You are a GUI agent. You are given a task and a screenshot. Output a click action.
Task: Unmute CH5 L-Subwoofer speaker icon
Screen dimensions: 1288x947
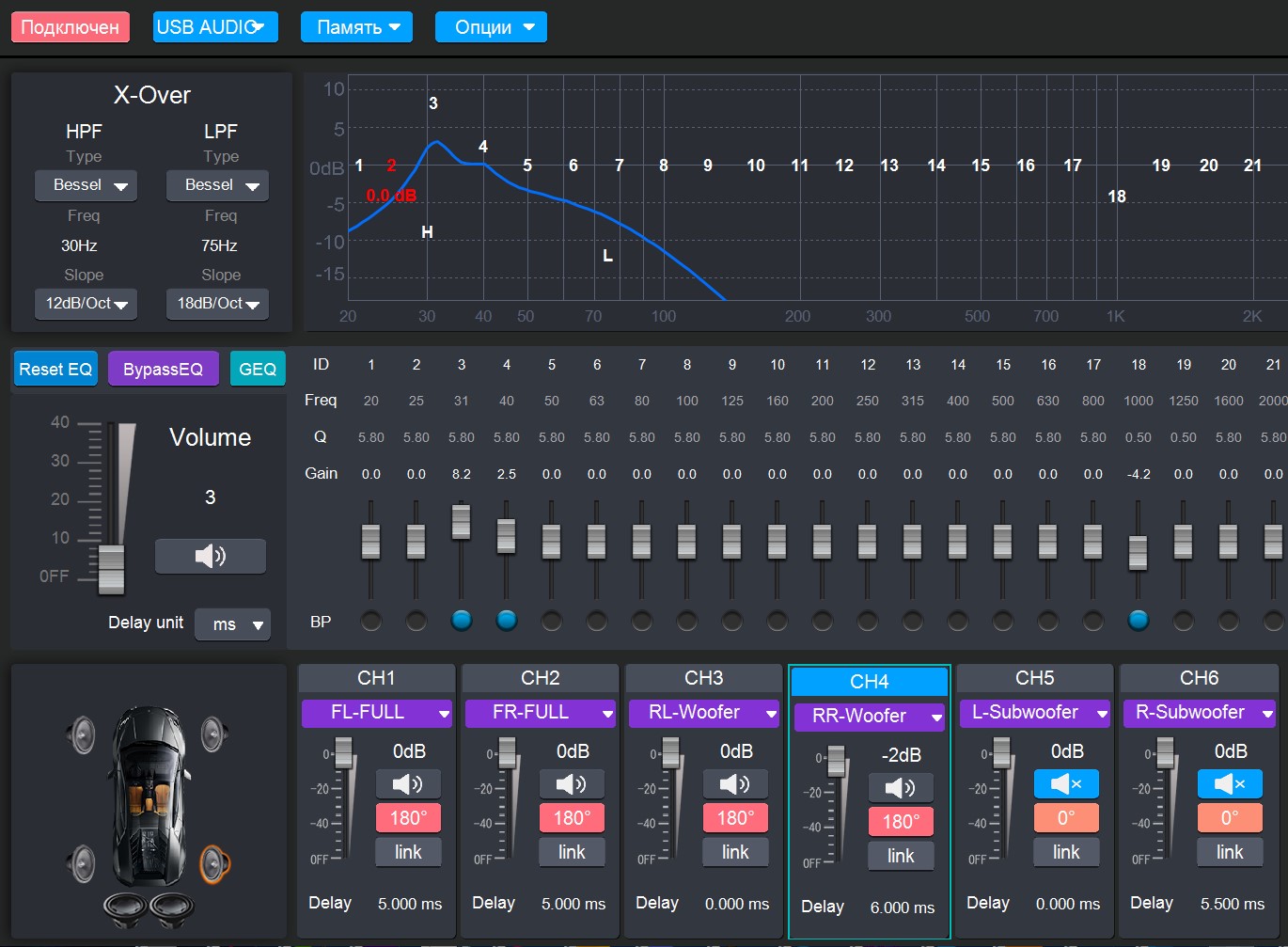coord(1066,784)
